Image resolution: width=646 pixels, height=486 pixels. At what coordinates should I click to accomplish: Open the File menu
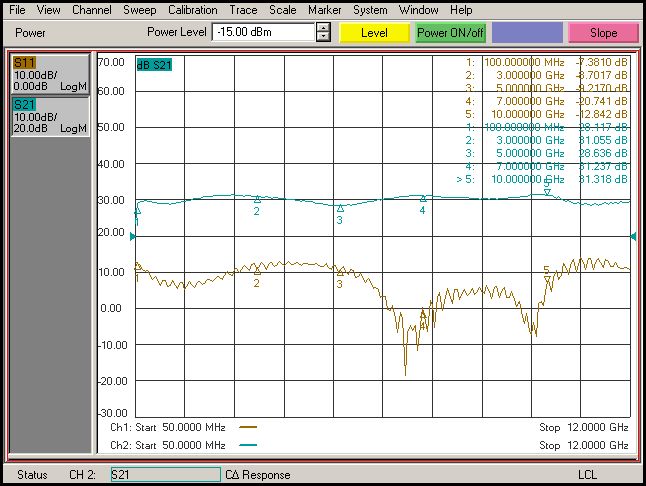pos(17,9)
